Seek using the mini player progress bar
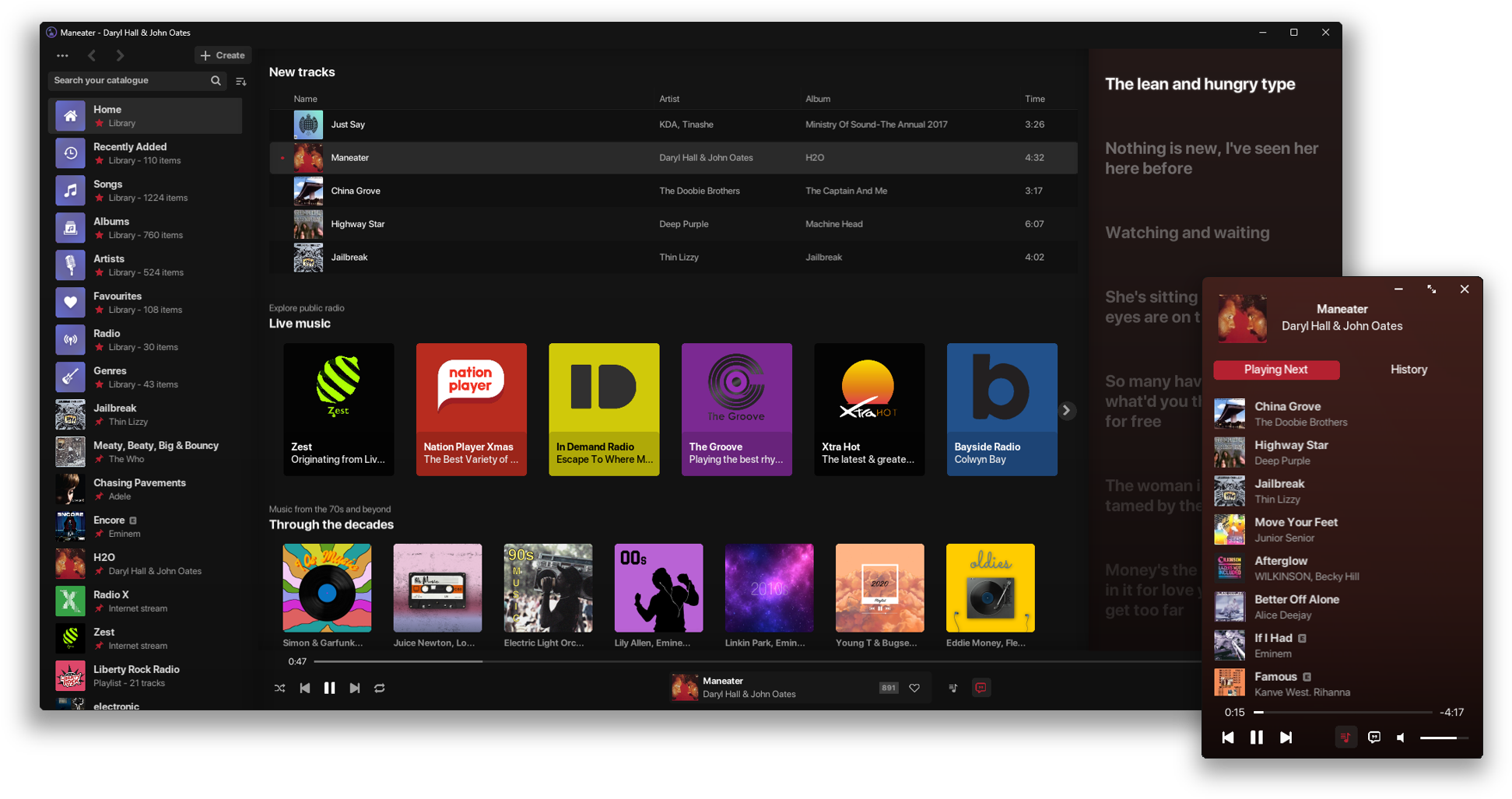This screenshot has height=799, width=1512. 1344,712
